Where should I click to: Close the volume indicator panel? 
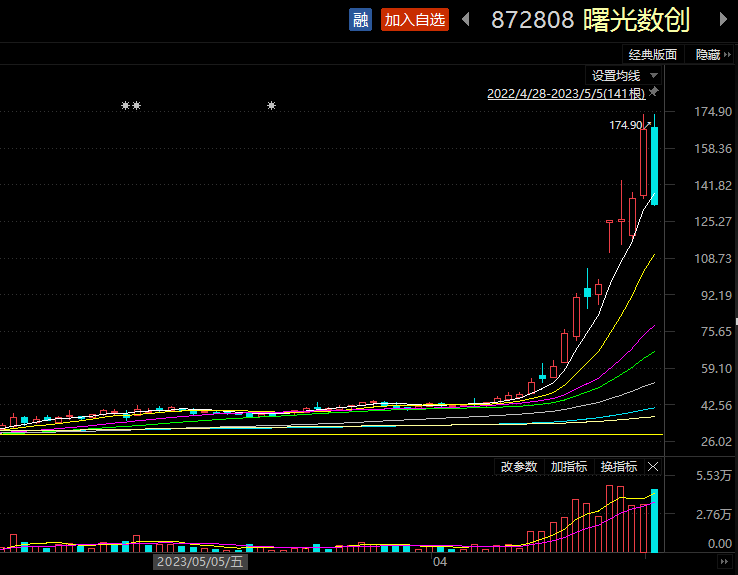(653, 467)
